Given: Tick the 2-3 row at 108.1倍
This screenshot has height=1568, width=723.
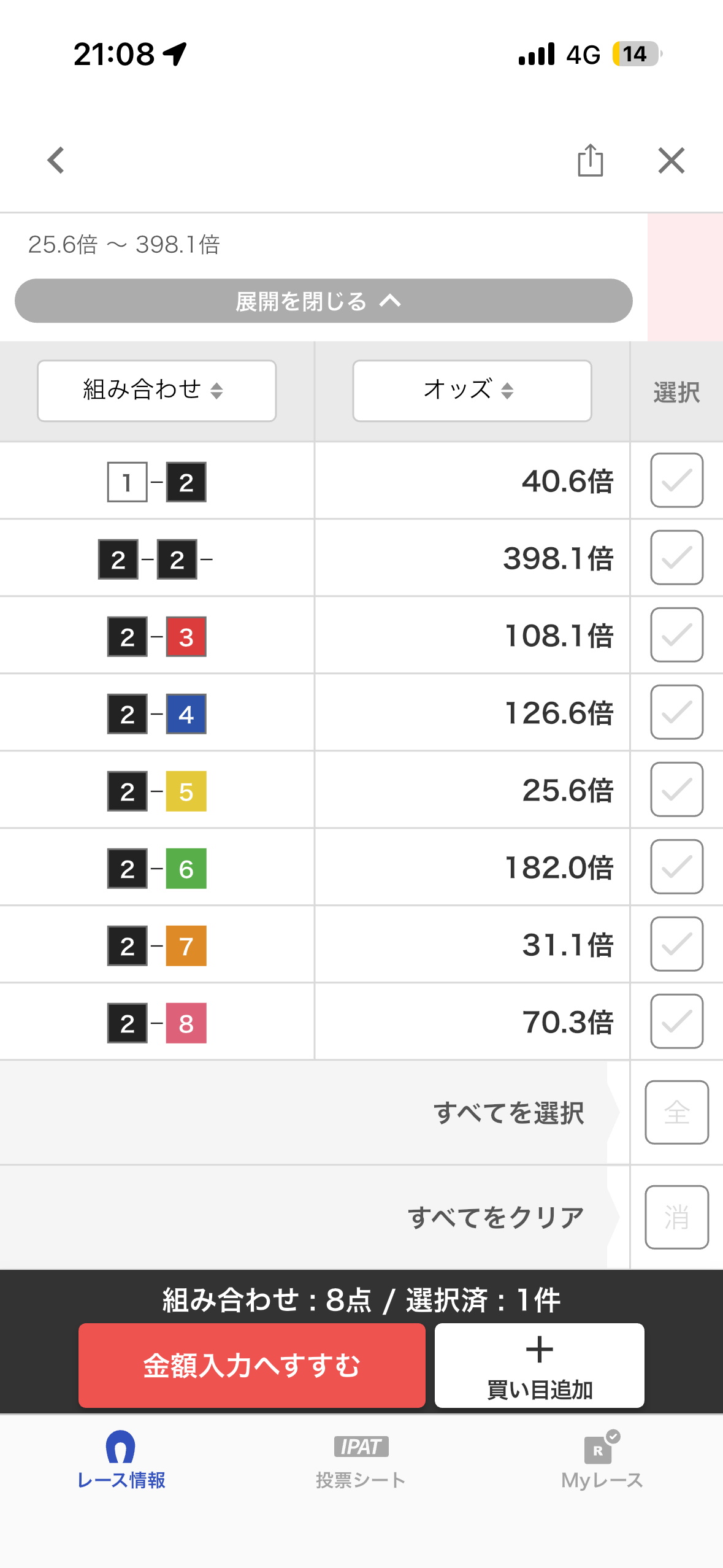Looking at the screenshot, I should pyautogui.click(x=676, y=635).
